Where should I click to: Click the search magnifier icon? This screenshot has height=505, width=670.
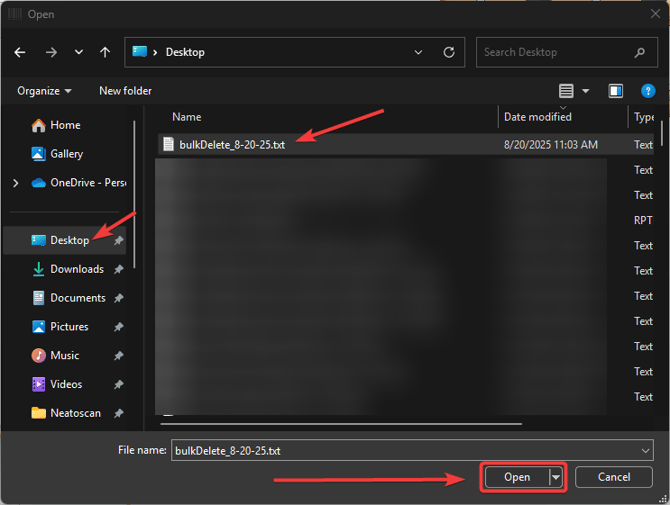tap(640, 52)
